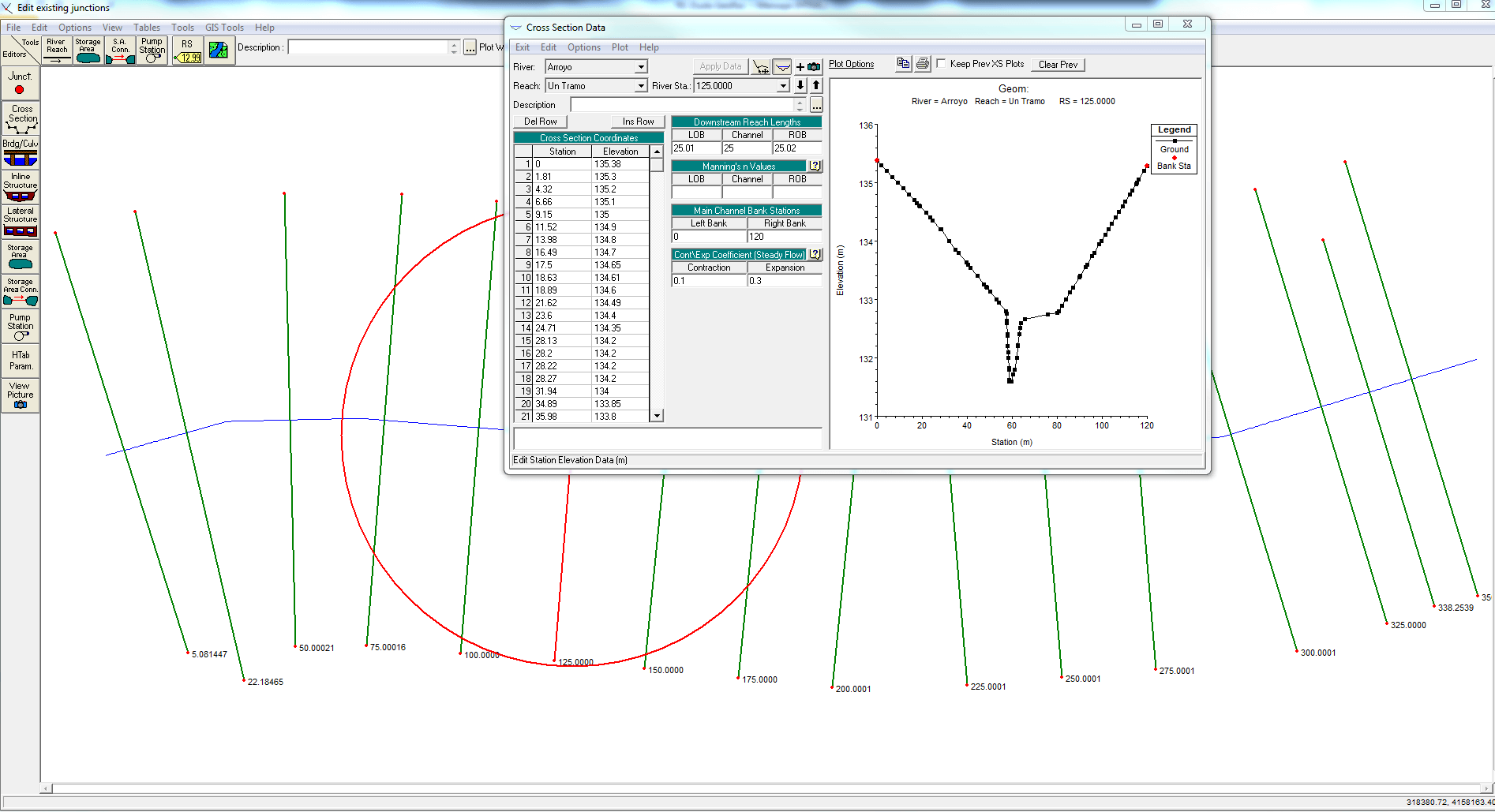Click Downstream Reach Lengths ROB field 25.02
The height and width of the screenshot is (812, 1495).
797,148
